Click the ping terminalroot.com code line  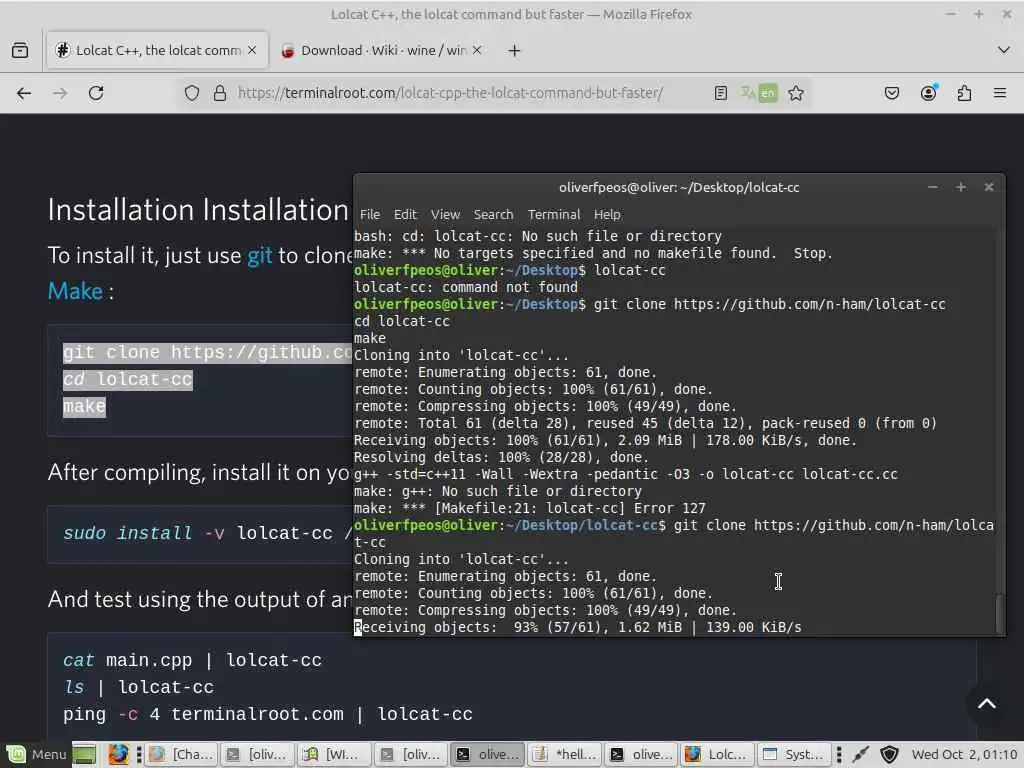pos(268,714)
